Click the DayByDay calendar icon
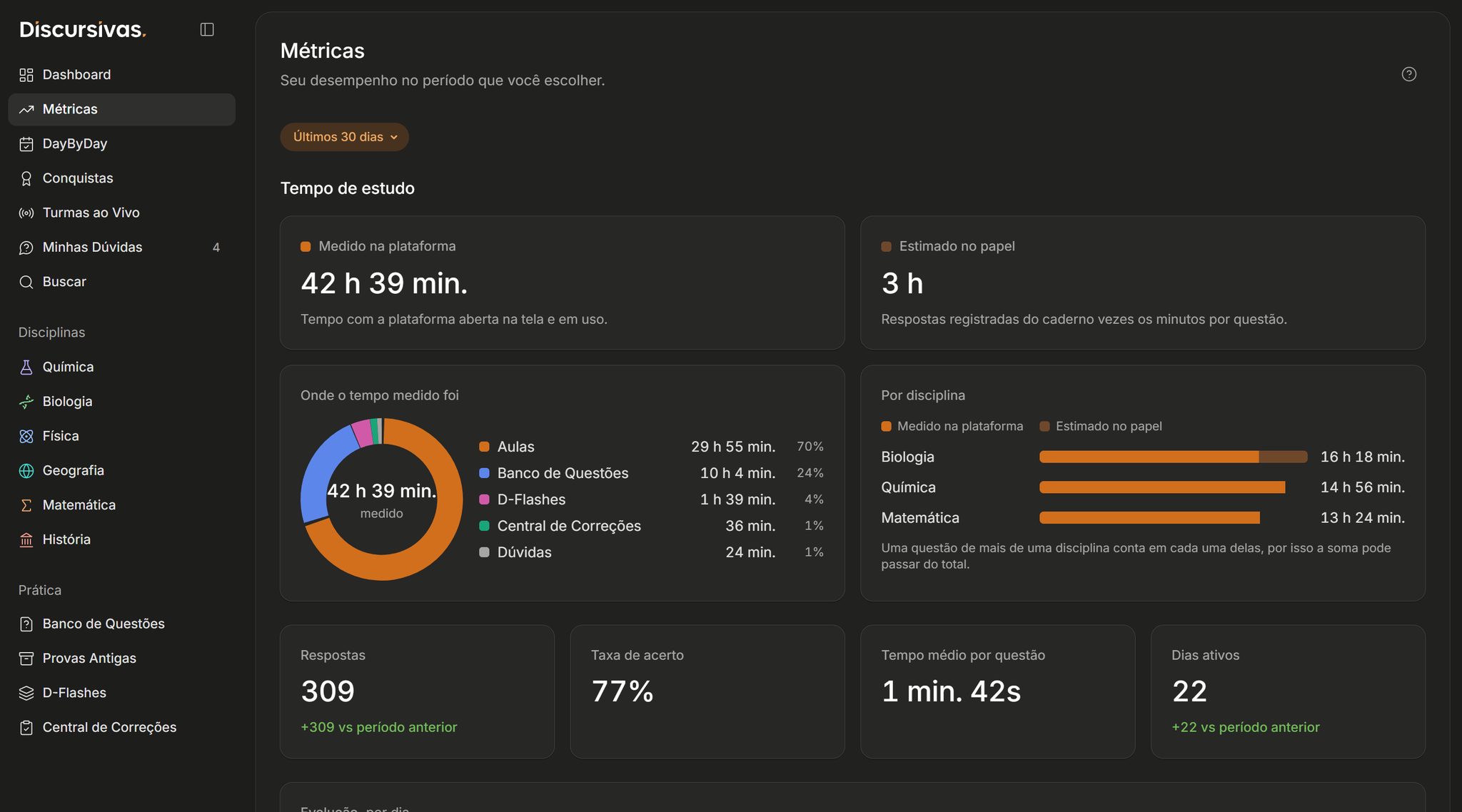 click(26, 144)
